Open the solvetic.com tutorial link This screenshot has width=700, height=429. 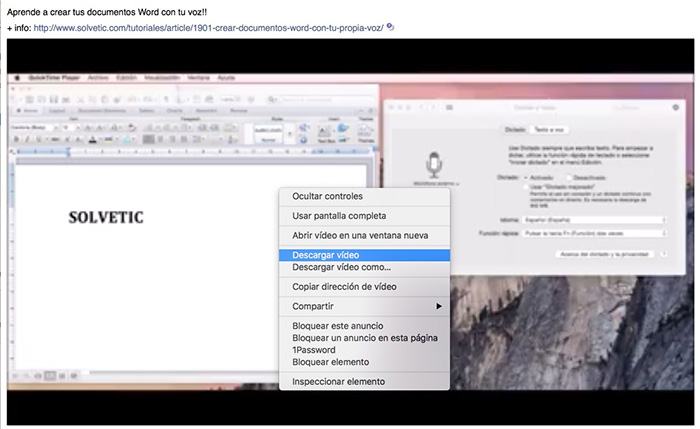[208, 28]
